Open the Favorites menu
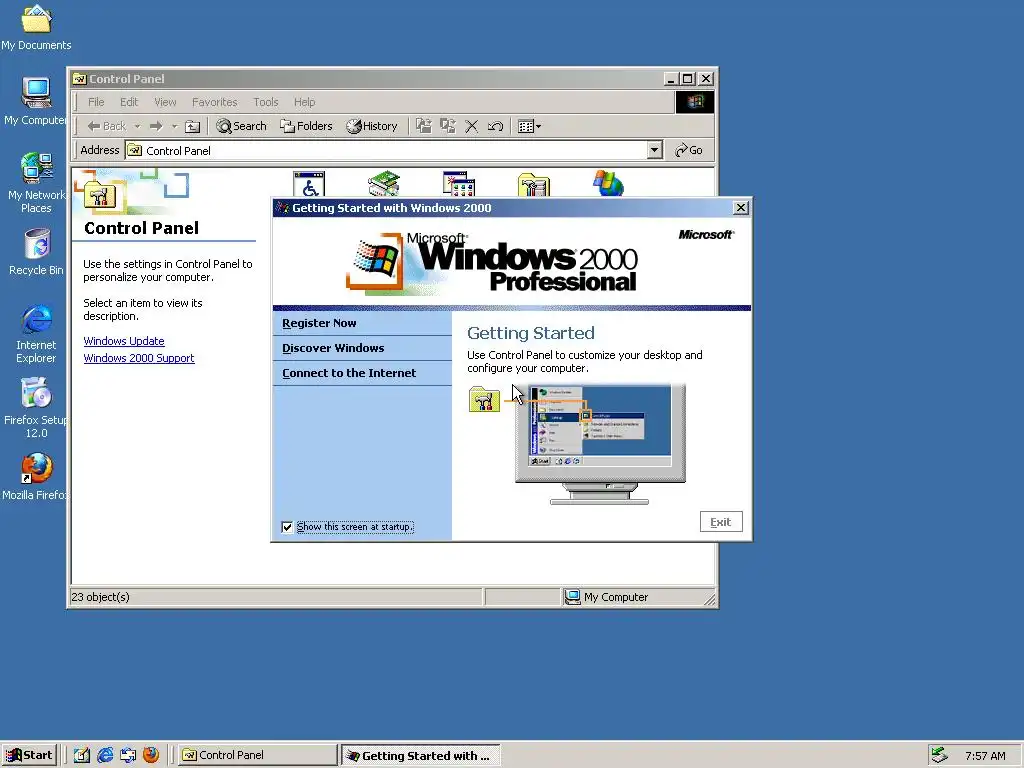Viewport: 1024px width, 768px height. coord(214,102)
